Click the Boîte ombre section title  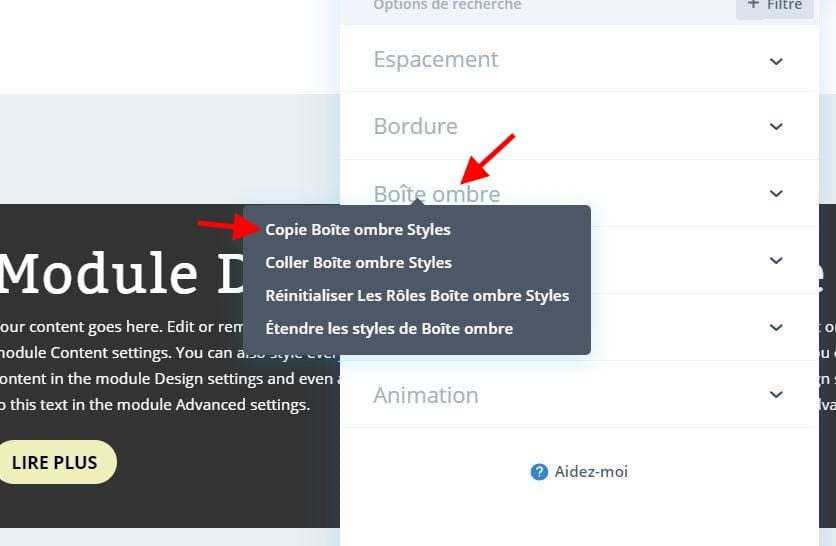437,194
